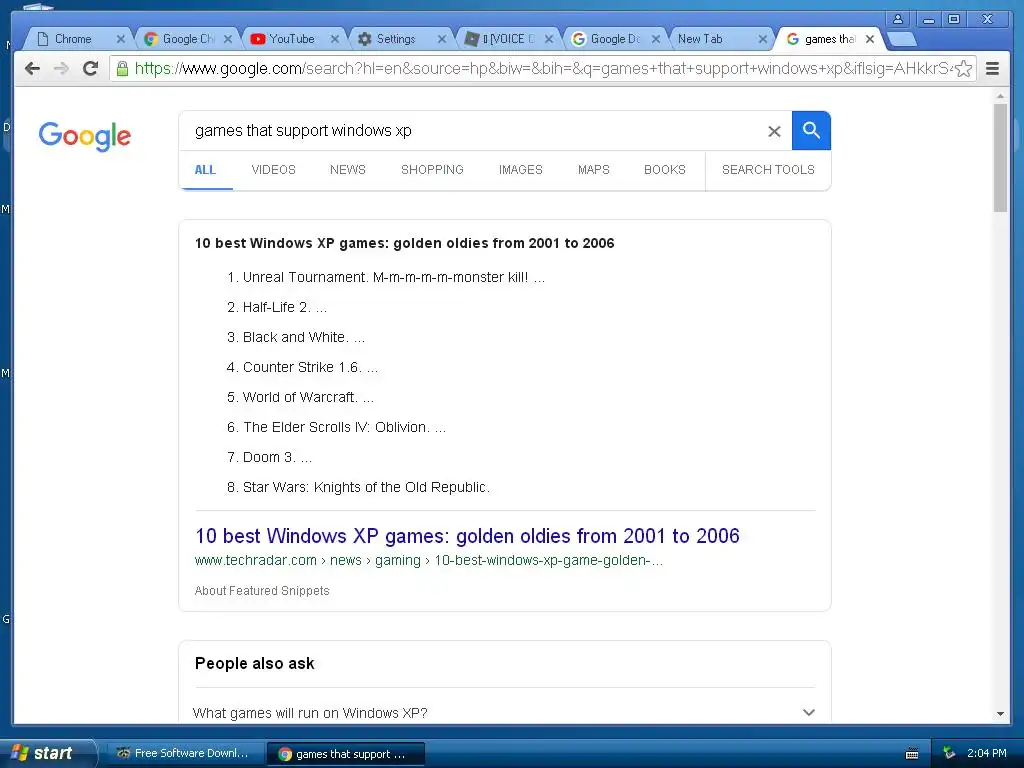Click the blue magnifier search button
Screen dimensions: 1024x768
pyautogui.click(x=811, y=131)
